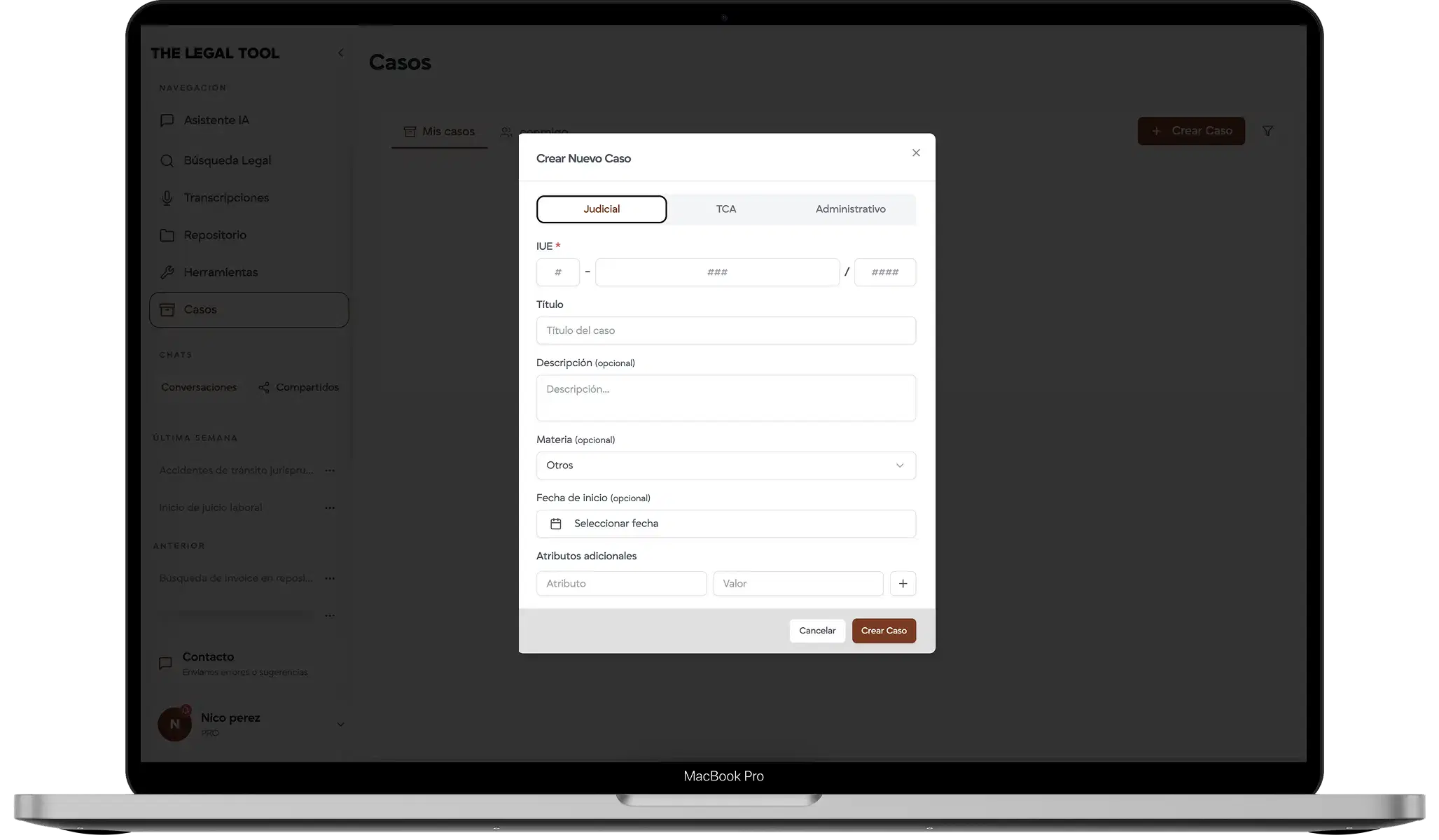Image resolution: width=1439 pixels, height=840 pixels.
Task: Switch to the TCA tab
Action: [x=726, y=209]
